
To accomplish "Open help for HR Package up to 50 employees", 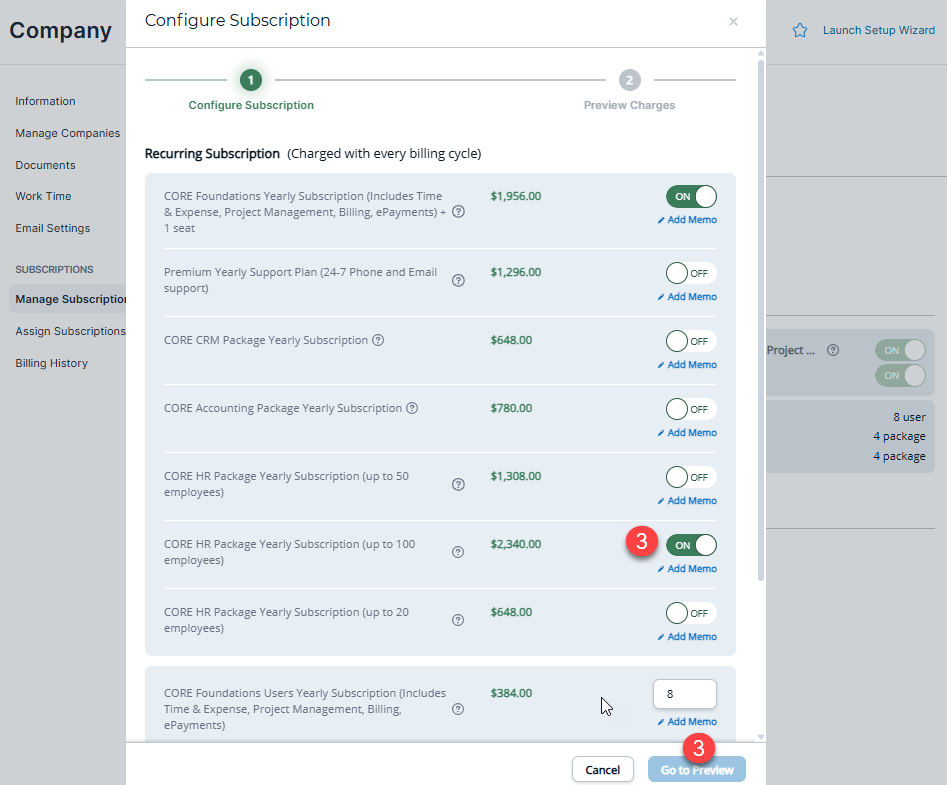I will pos(458,484).
